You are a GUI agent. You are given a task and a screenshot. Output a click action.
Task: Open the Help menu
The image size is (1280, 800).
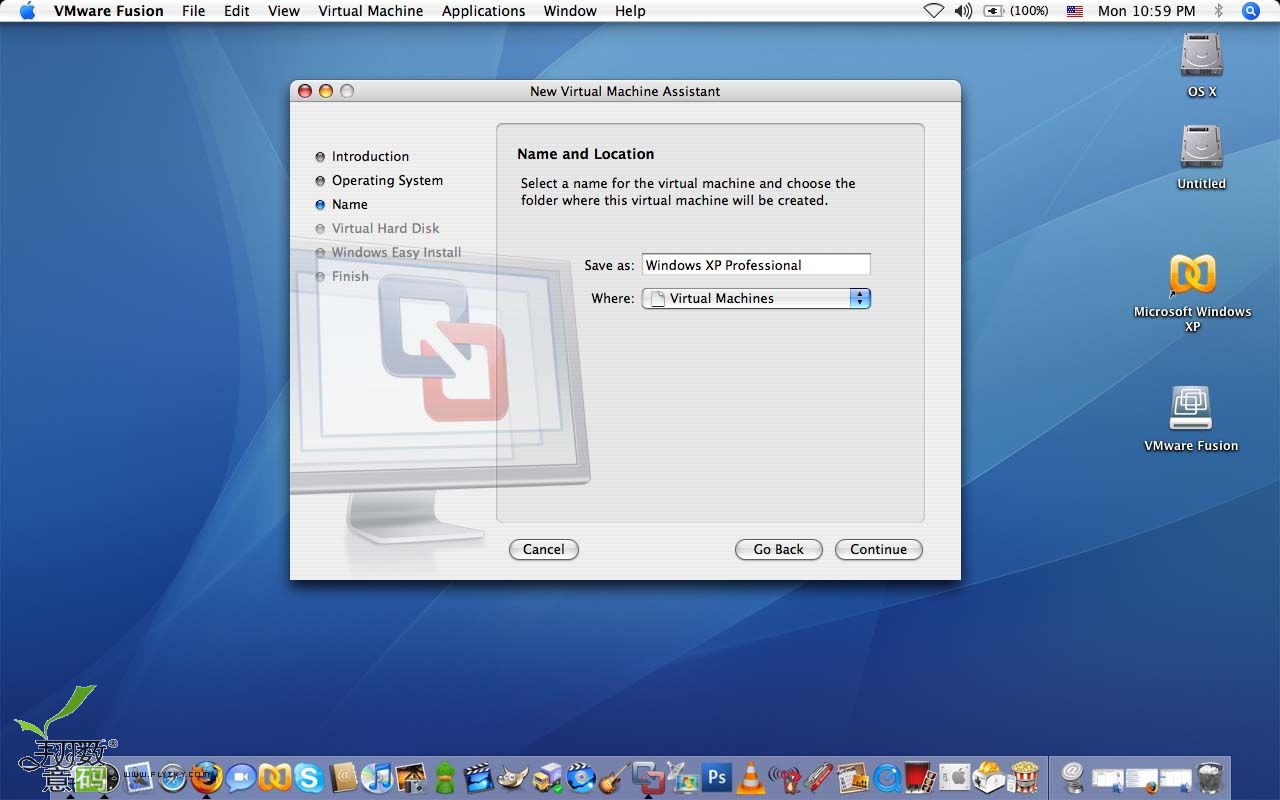click(630, 11)
